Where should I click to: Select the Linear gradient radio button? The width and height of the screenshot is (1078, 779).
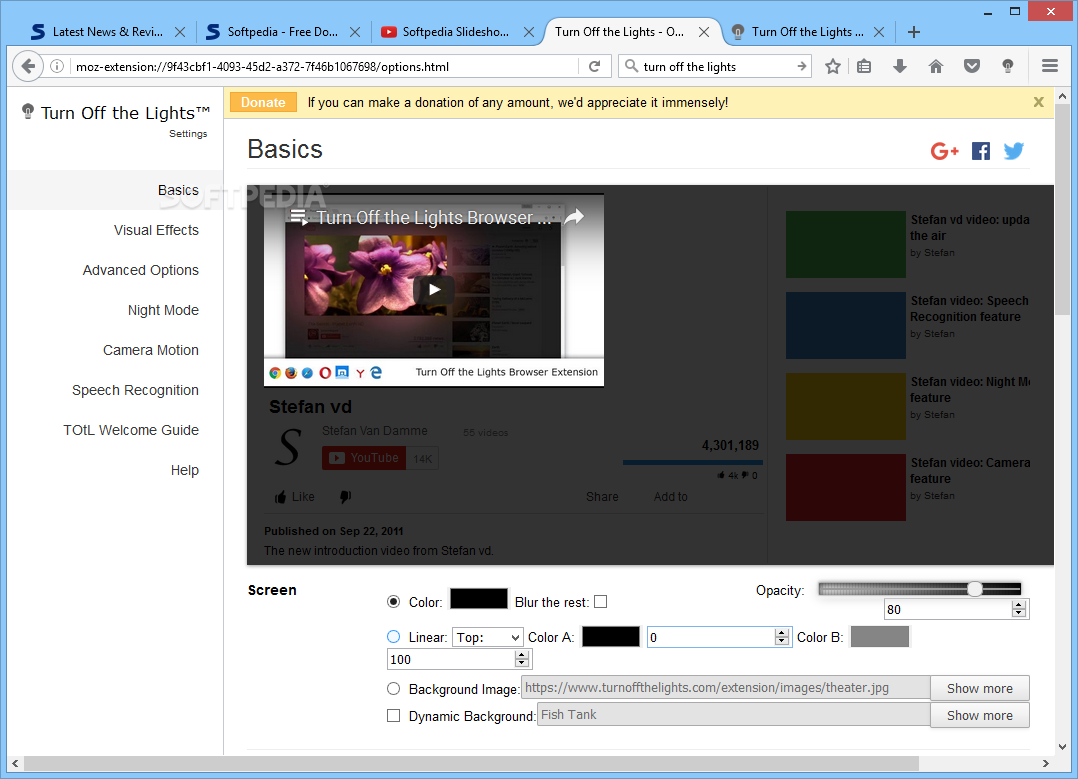(393, 637)
